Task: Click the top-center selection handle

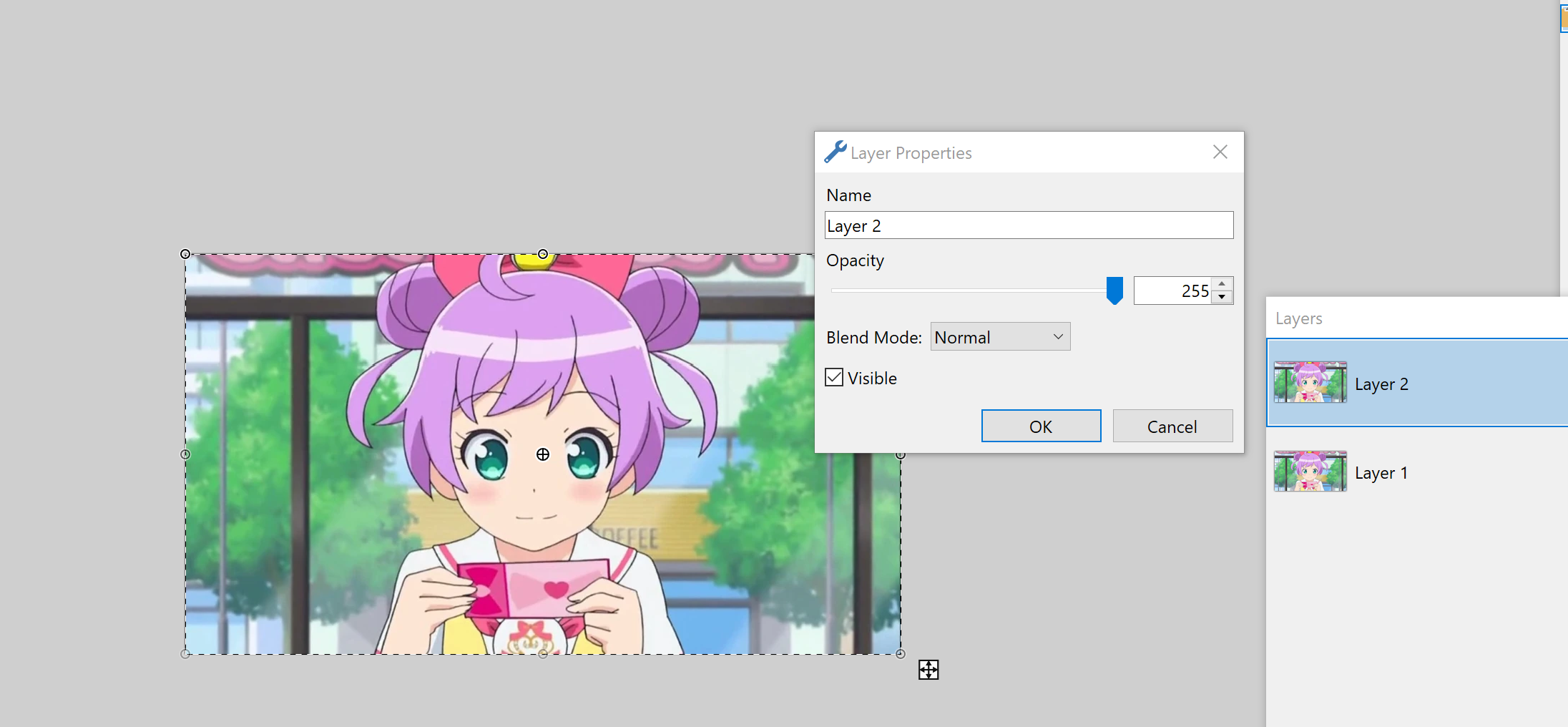Action: 543,254
